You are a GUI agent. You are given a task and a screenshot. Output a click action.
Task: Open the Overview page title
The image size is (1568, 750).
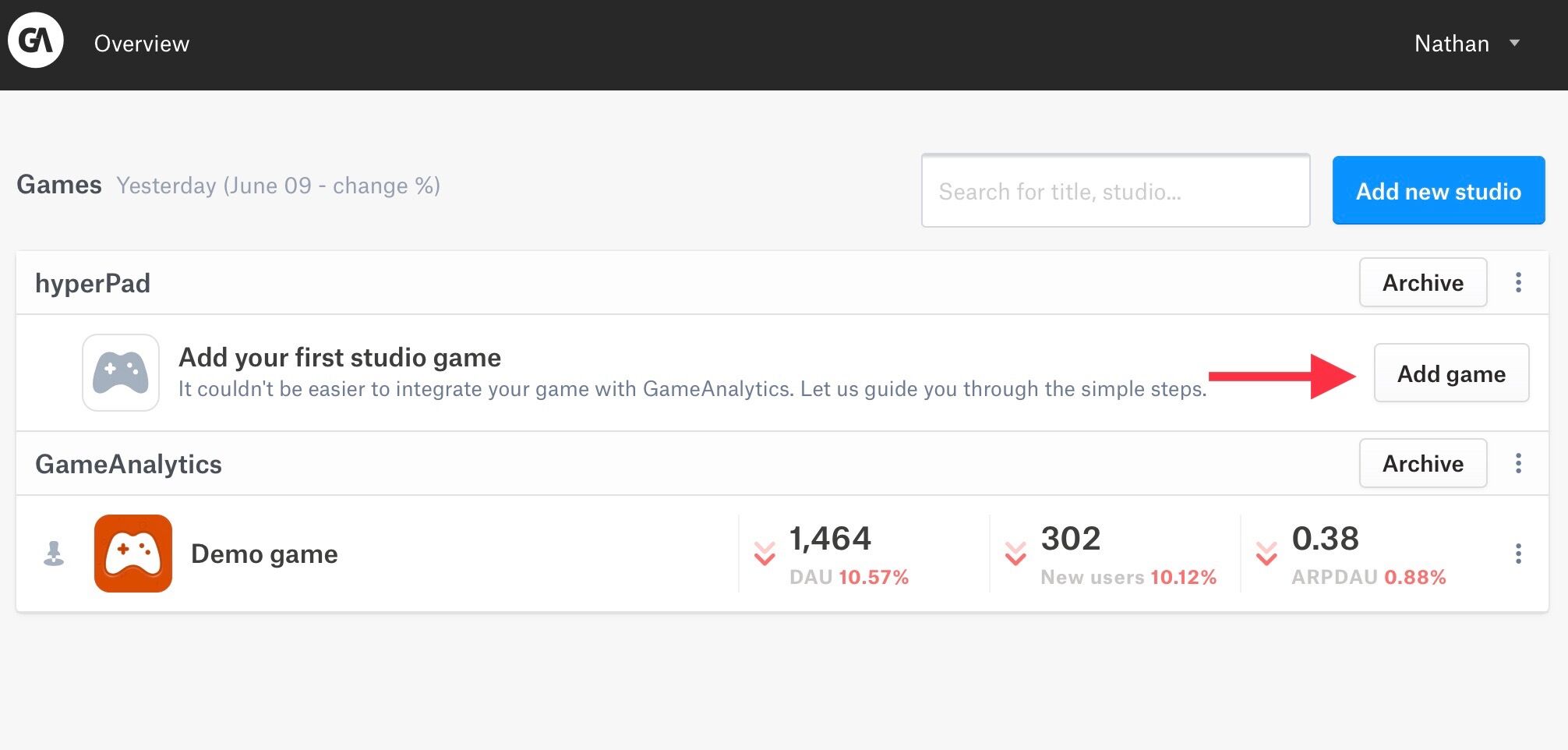[x=142, y=44]
